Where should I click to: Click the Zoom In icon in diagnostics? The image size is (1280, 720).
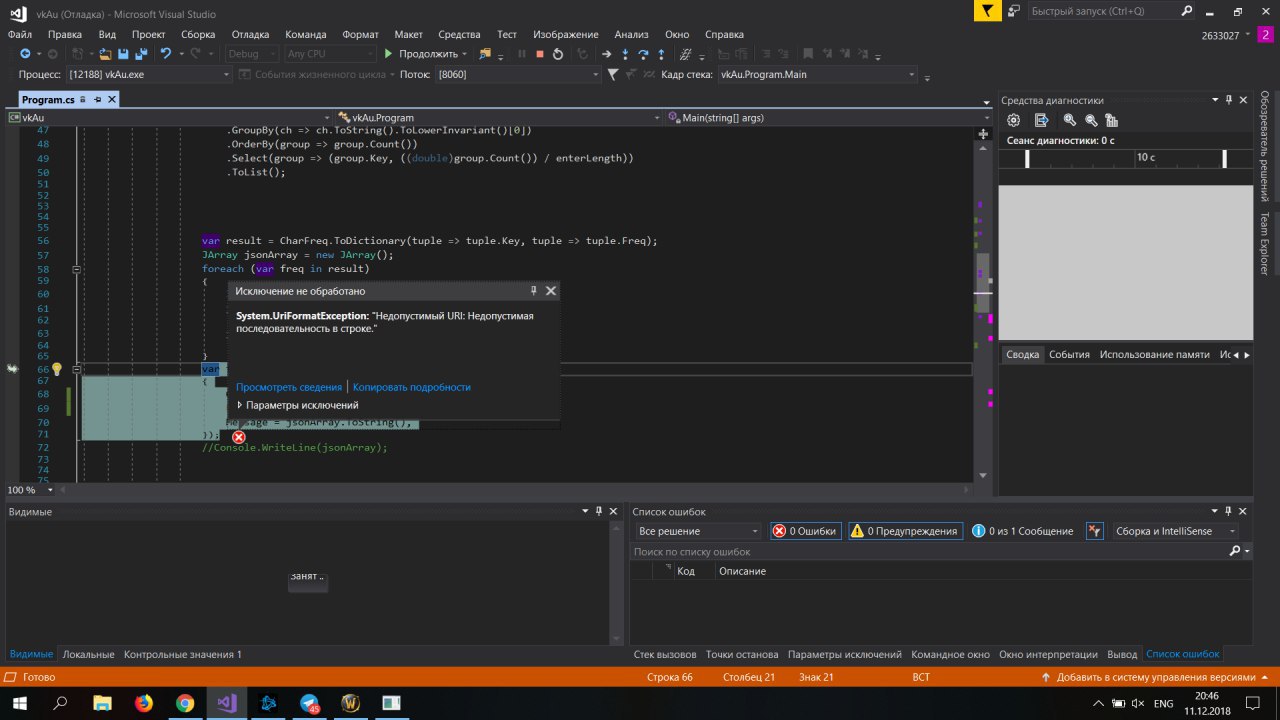(1069, 120)
